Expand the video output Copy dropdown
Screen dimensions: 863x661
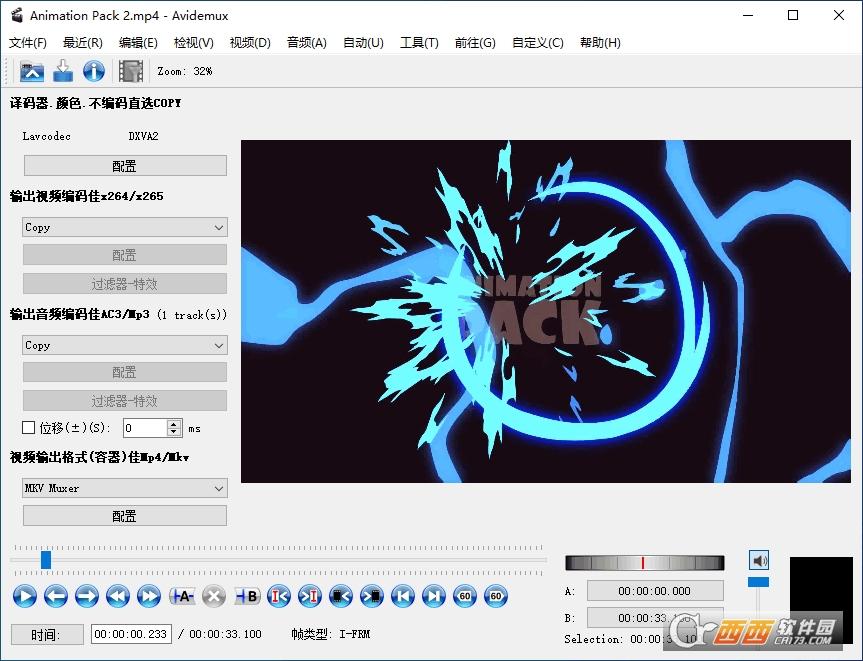[125, 227]
